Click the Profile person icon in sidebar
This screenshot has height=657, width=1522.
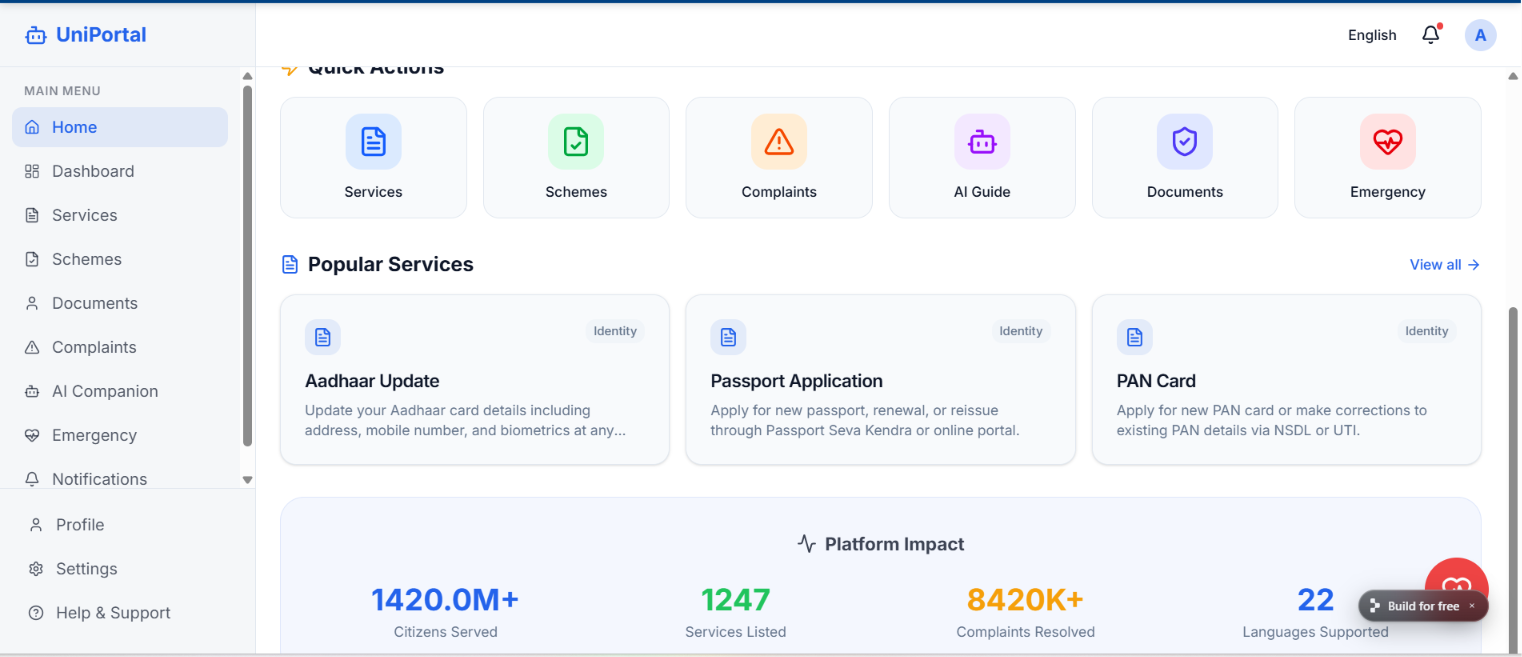tap(36, 525)
